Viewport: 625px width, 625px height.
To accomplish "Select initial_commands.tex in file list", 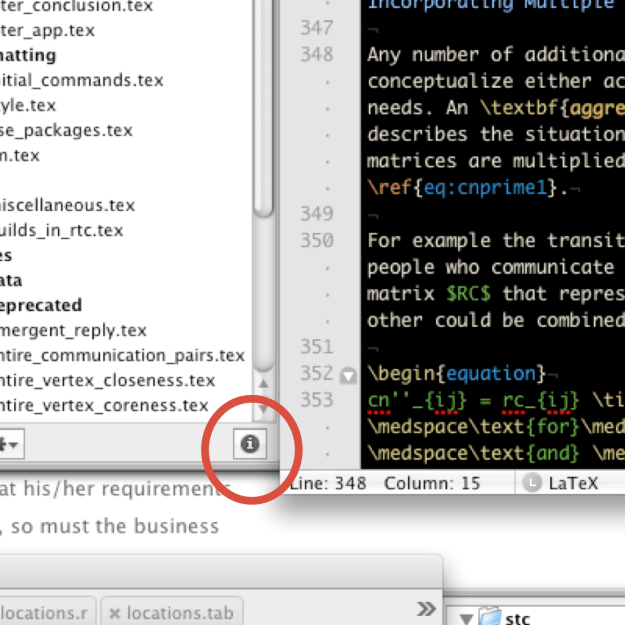I will [81, 81].
